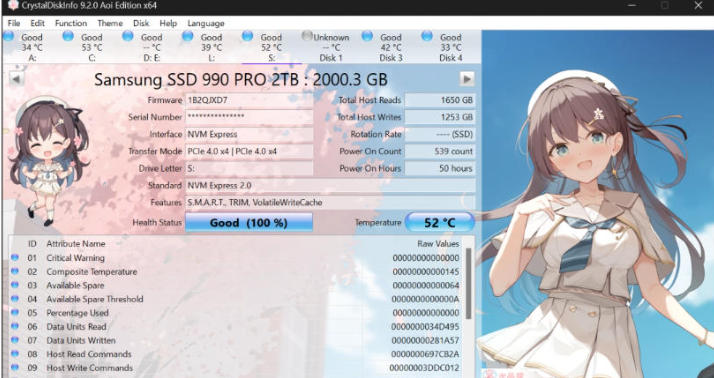Click the masked Serial Number field

tap(249, 117)
